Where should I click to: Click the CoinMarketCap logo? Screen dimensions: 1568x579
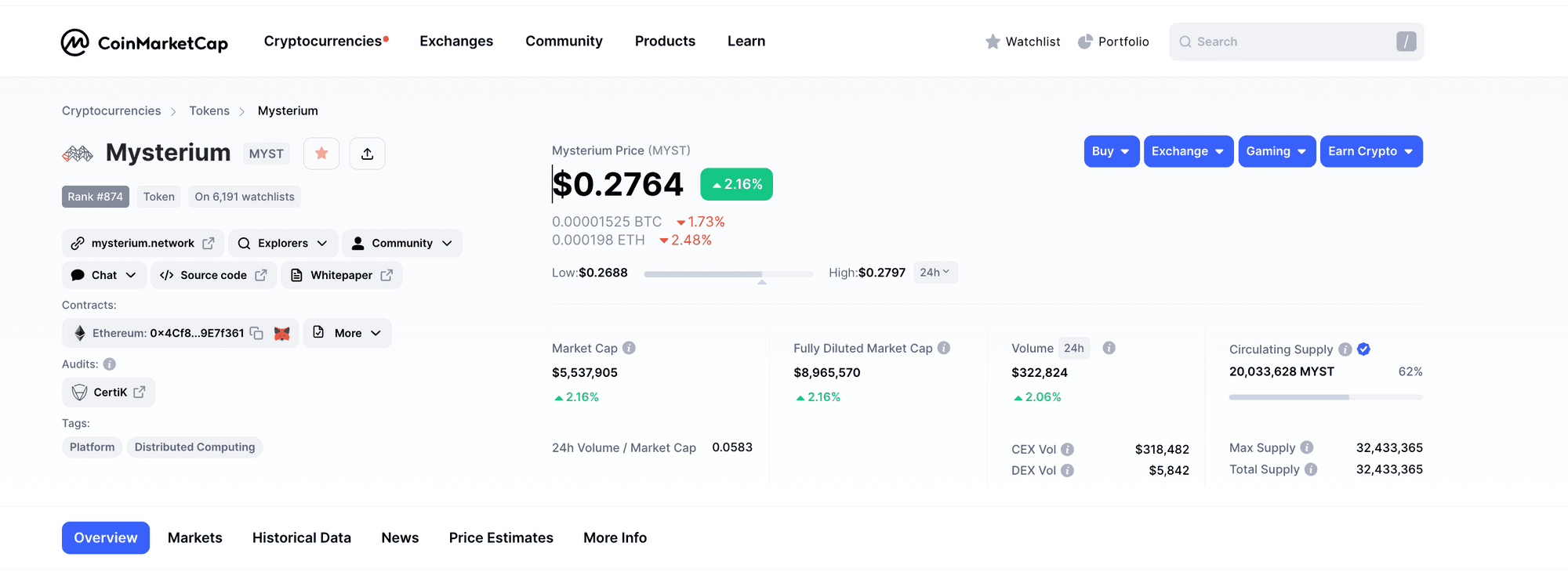point(144,42)
